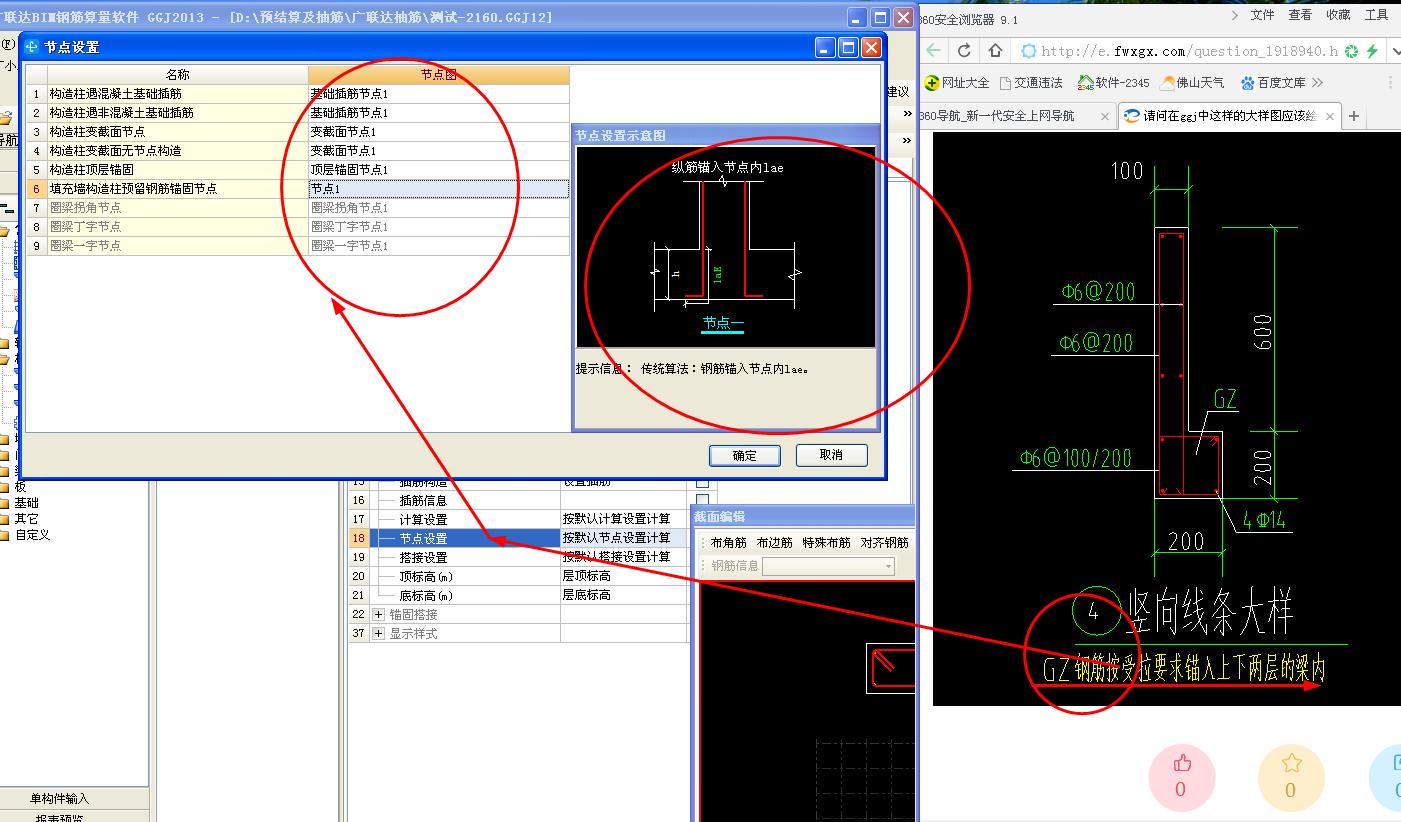
Task: Click the 节点一 preview diagram
Action: [x=725, y=247]
